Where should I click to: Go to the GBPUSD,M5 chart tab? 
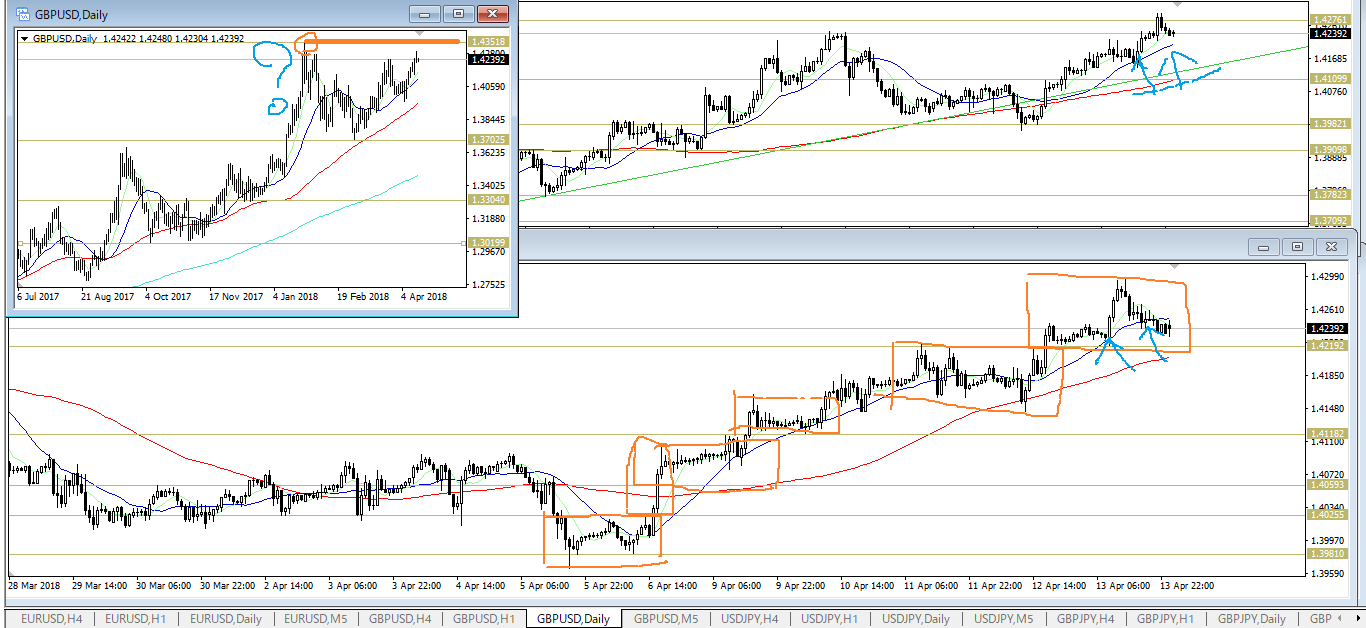665,619
